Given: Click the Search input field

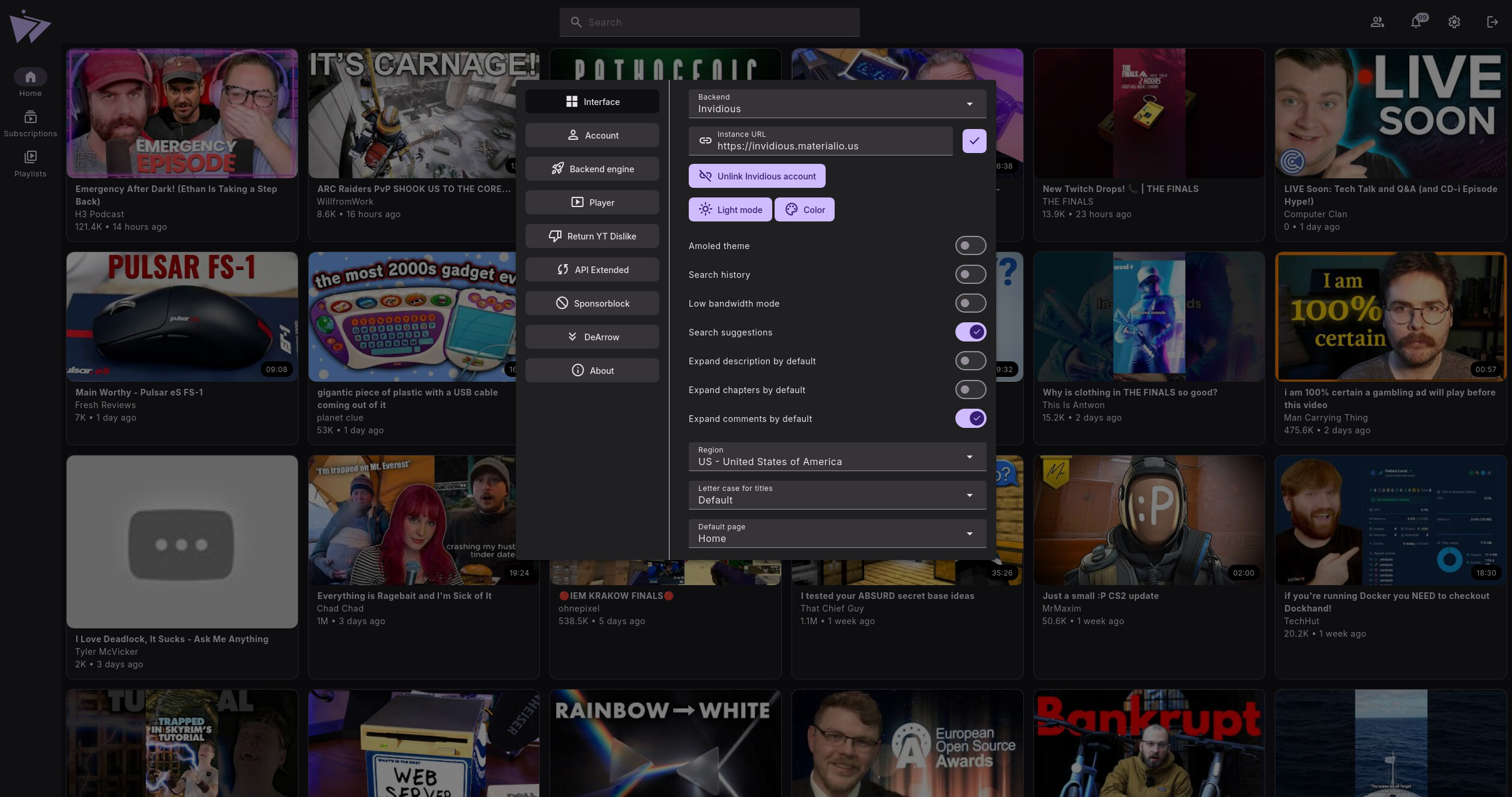Looking at the screenshot, I should pos(709,22).
